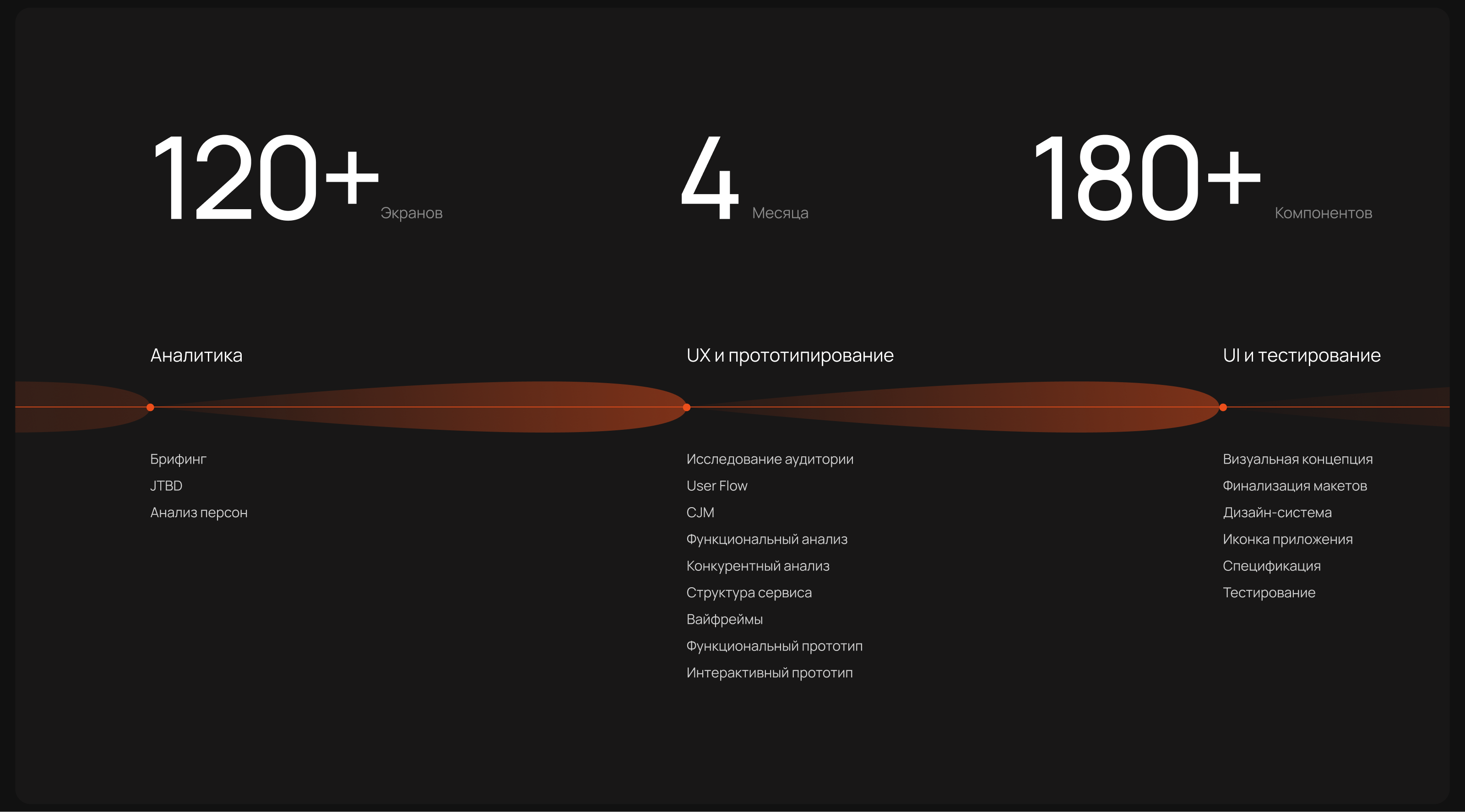Click the 120+ Экранов statistic
This screenshot has height=812, width=1465.
pos(265,178)
